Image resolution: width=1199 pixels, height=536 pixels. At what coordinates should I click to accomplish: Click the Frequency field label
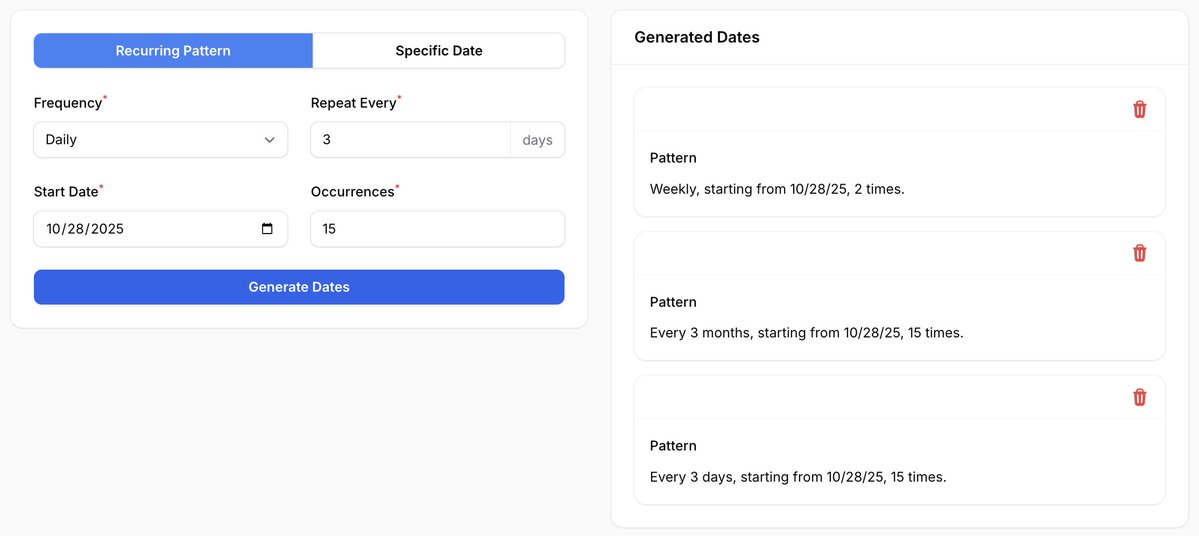[x=67, y=103]
